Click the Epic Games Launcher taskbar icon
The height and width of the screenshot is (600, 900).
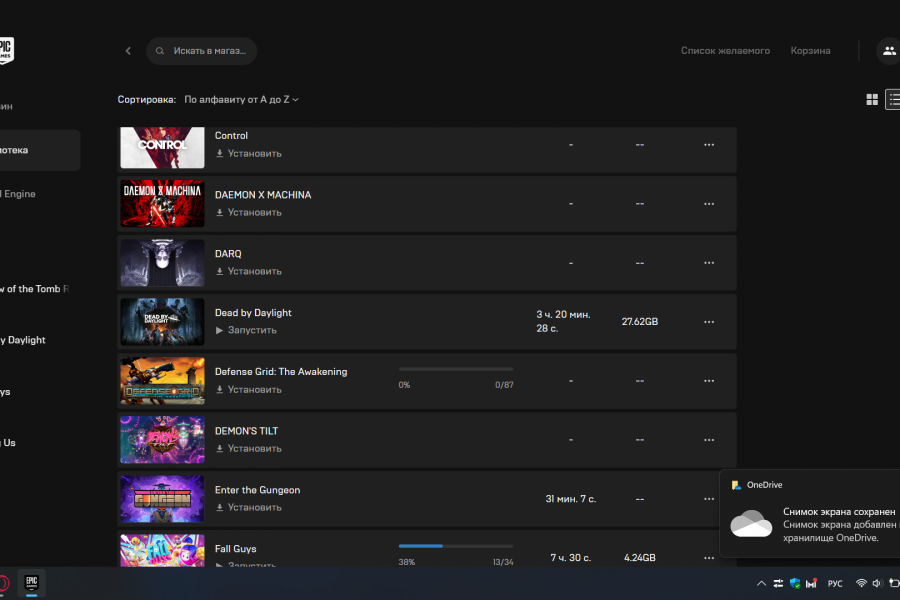[x=32, y=583]
